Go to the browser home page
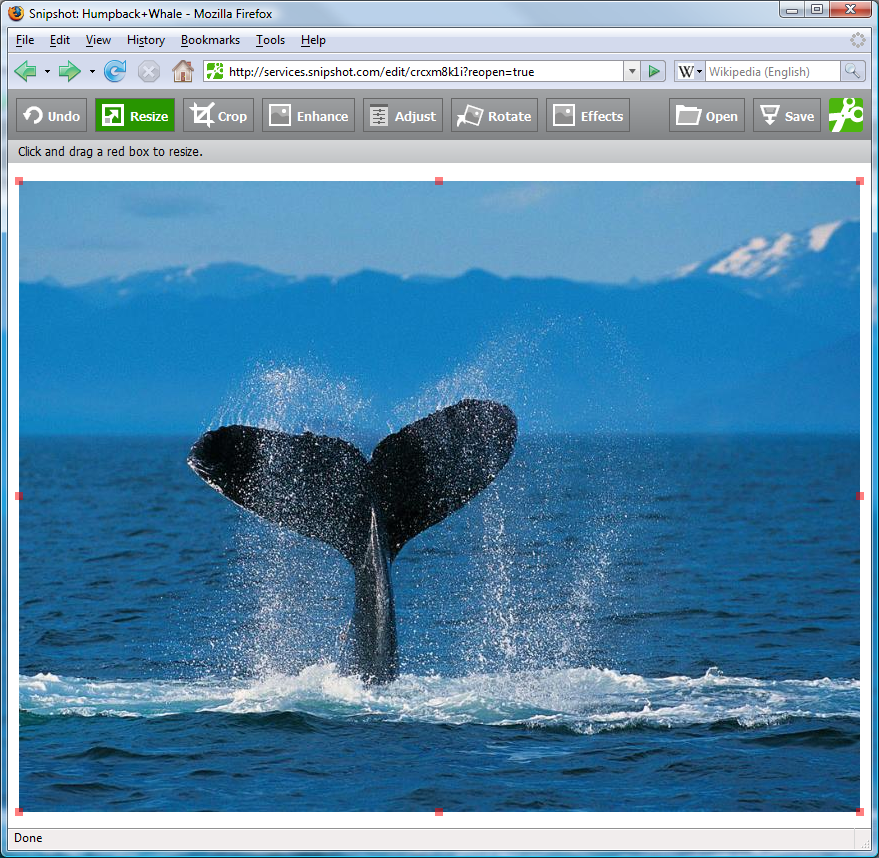The width and height of the screenshot is (879, 858). pyautogui.click(x=182, y=71)
